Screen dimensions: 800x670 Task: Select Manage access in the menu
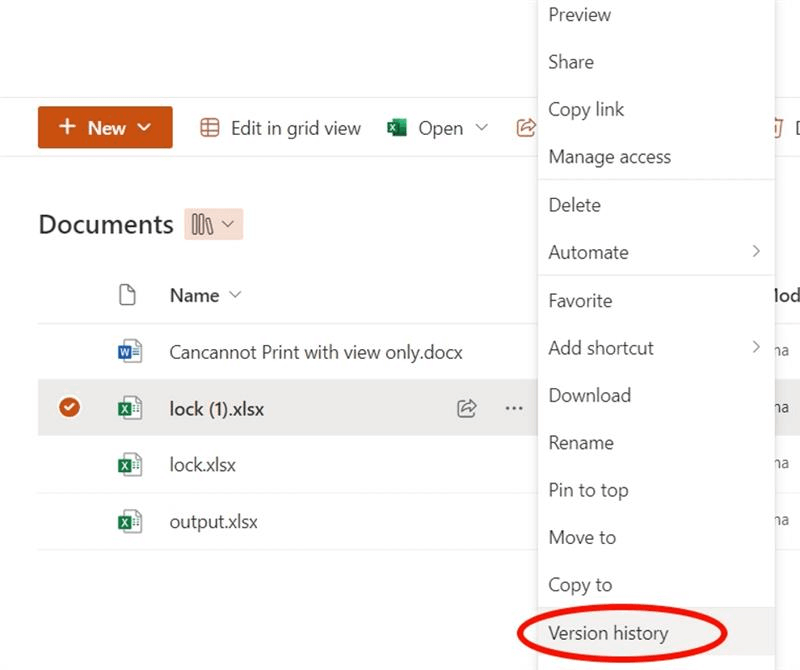pos(657,157)
